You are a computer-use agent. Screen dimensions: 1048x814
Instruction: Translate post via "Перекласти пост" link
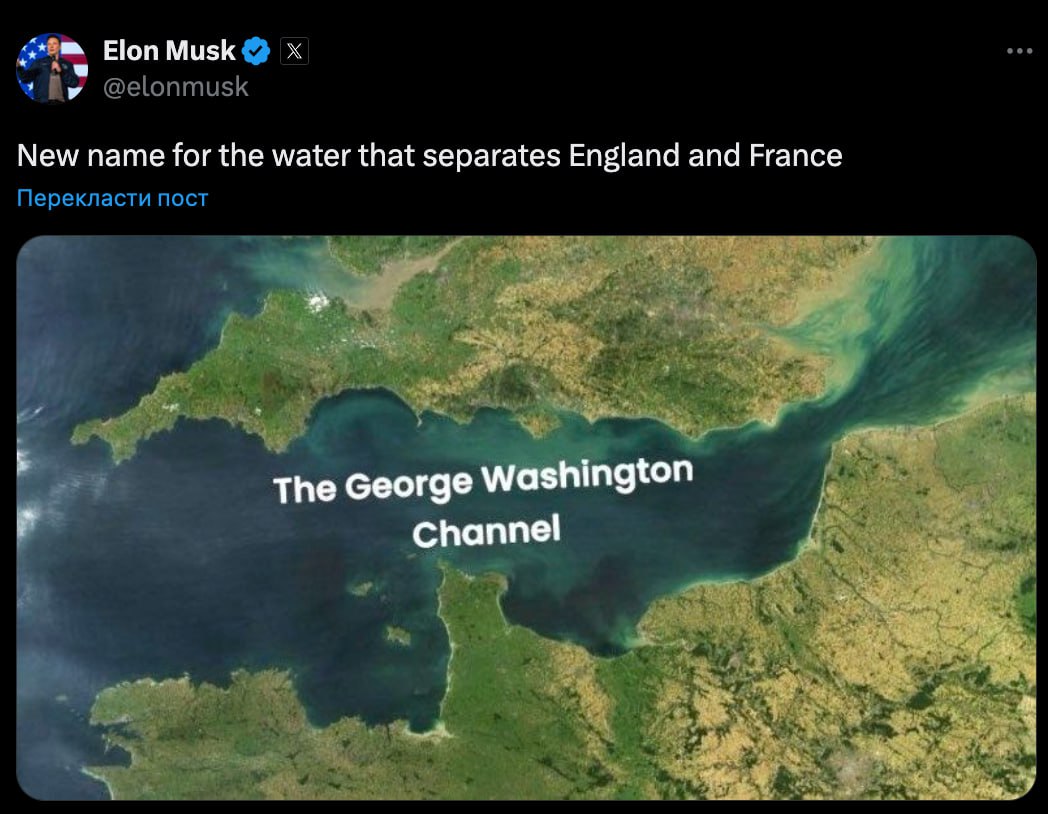[112, 198]
